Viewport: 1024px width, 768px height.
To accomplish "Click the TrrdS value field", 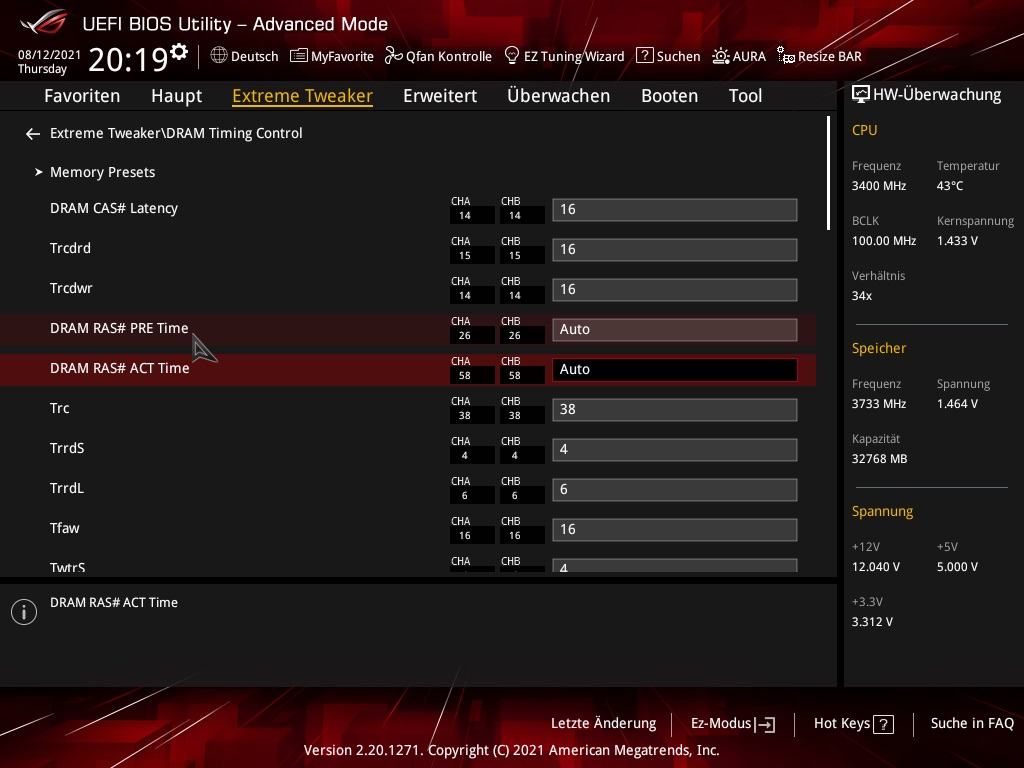I will tap(675, 449).
